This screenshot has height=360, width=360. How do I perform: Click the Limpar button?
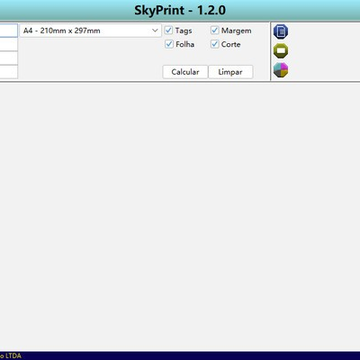231,72
